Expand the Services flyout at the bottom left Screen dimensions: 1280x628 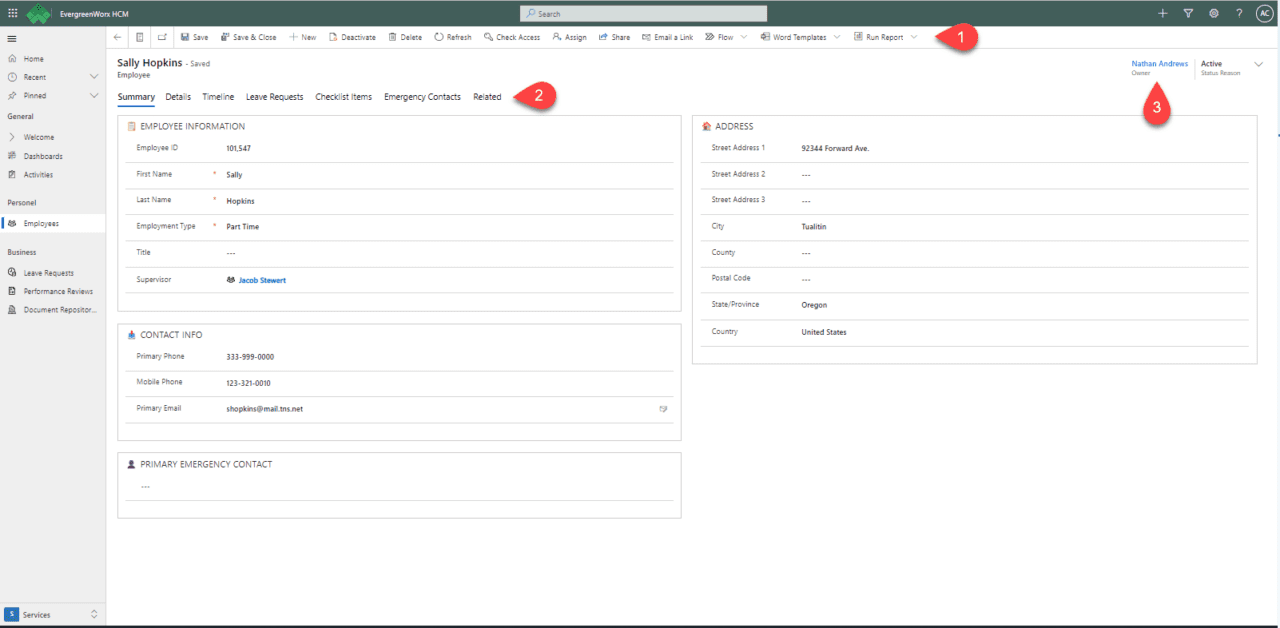coord(94,615)
